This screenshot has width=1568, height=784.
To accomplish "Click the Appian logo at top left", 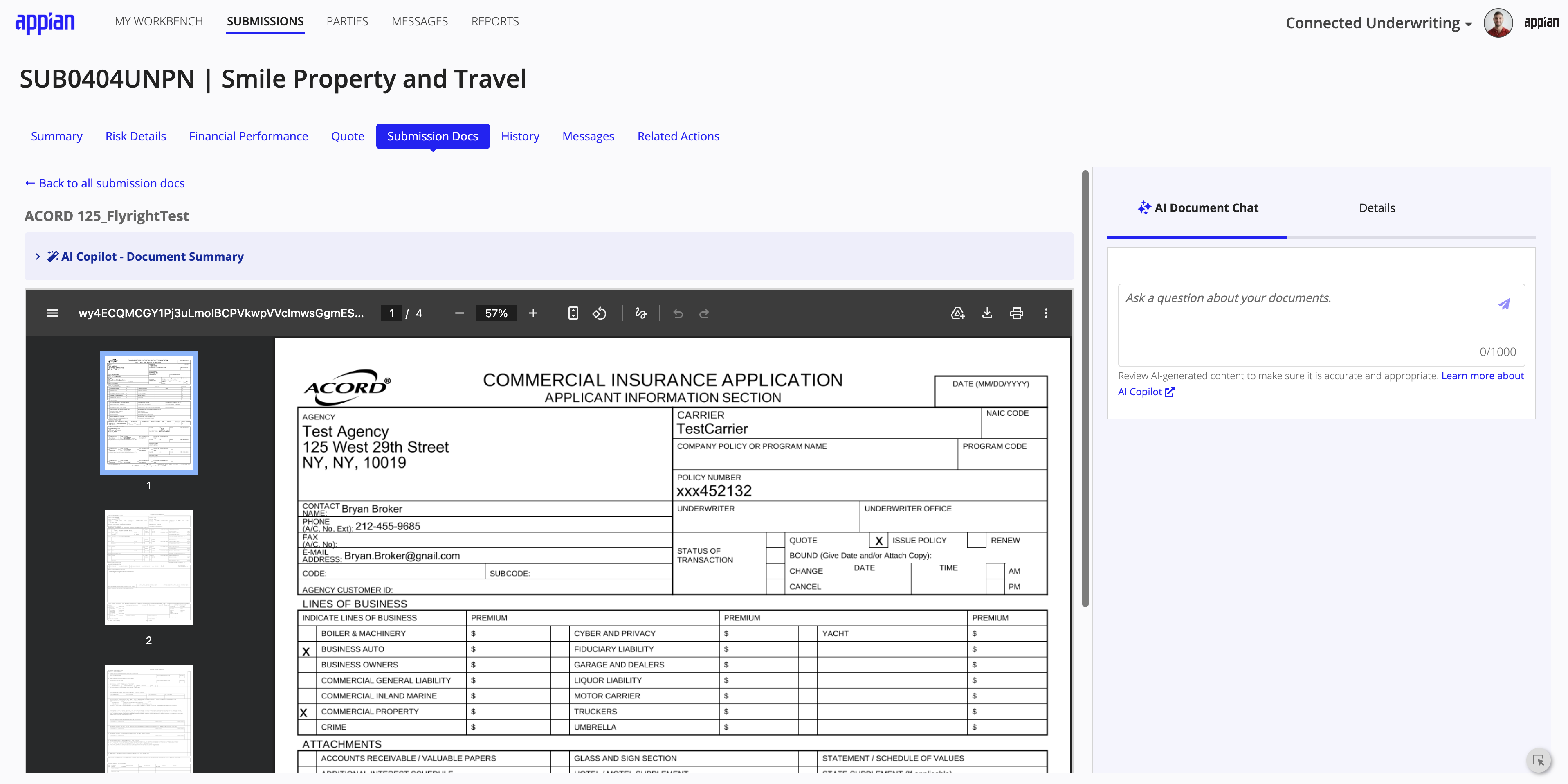I will coord(45,23).
